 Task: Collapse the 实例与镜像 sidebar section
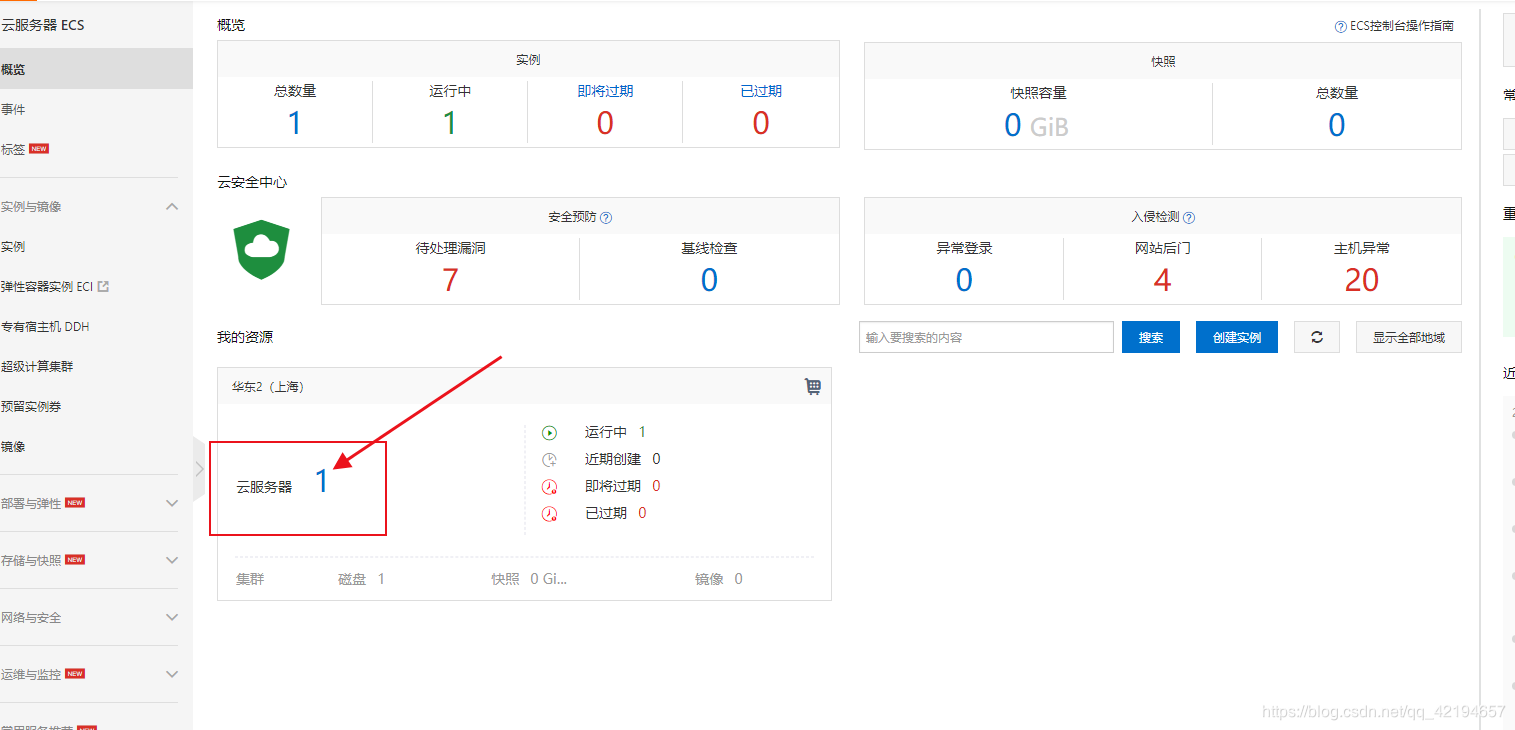[171, 206]
